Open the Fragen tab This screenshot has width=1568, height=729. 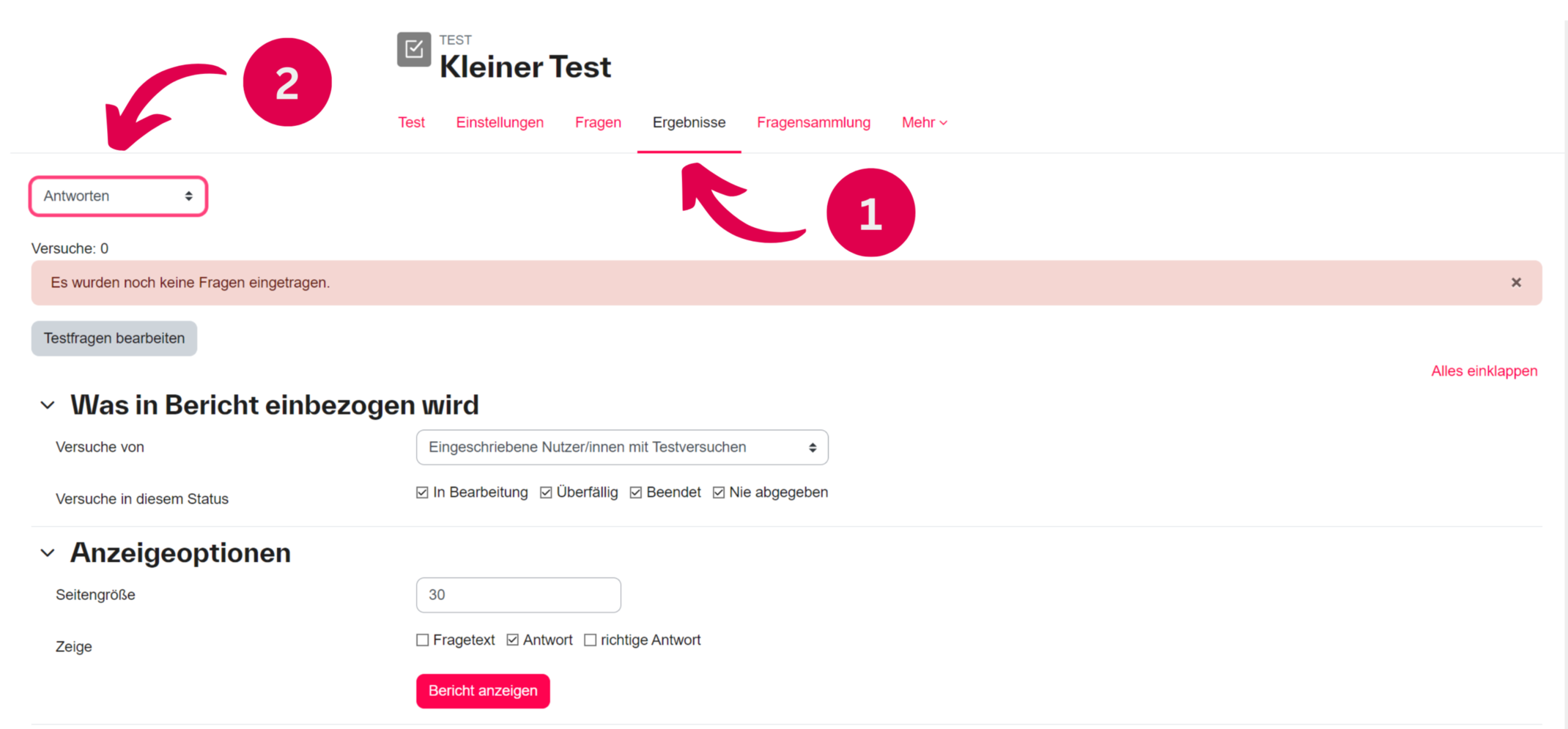(598, 122)
